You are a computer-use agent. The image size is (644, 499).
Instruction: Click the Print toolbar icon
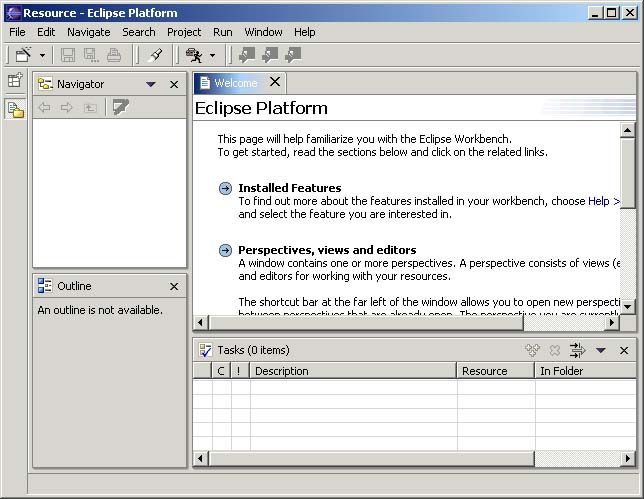pos(114,55)
